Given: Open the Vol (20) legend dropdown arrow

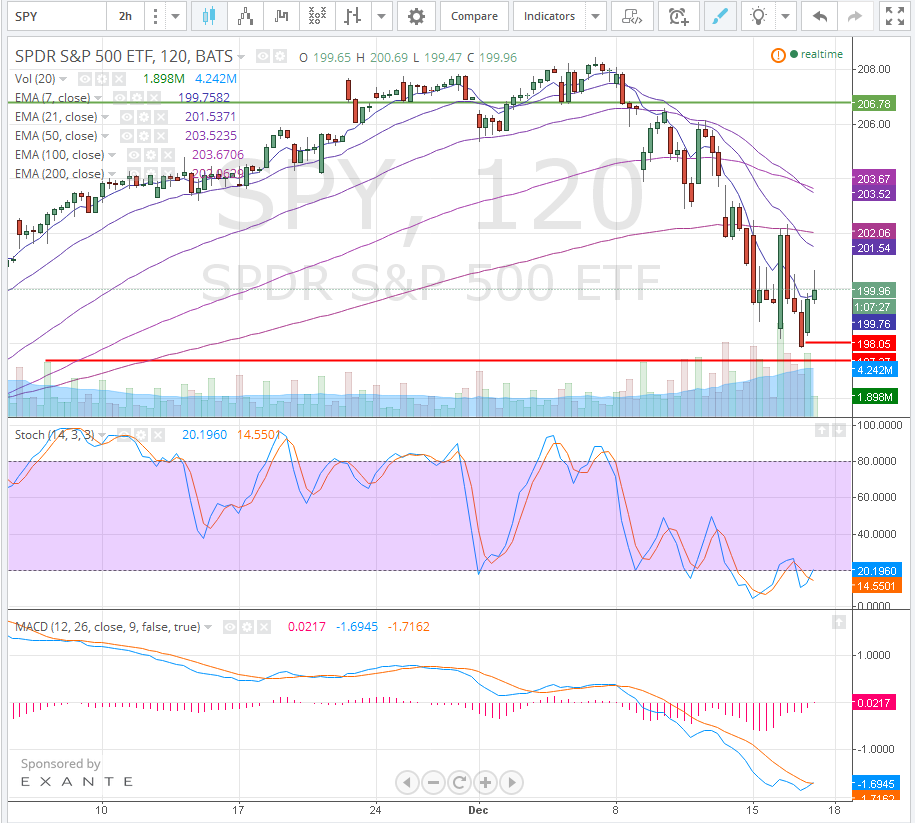Looking at the screenshot, I should [x=63, y=79].
